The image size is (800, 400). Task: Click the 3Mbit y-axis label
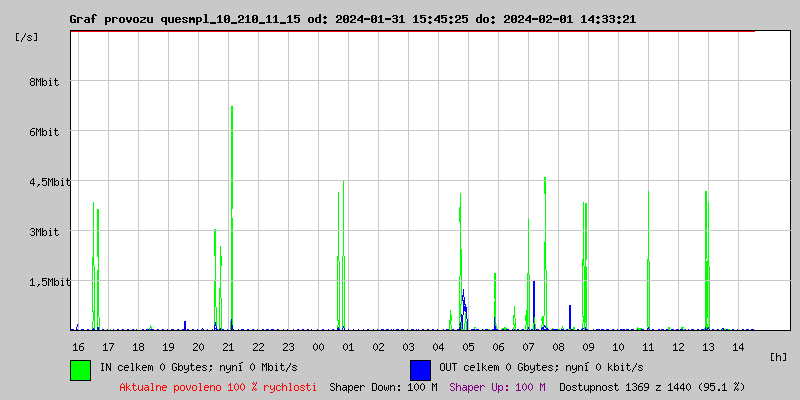[x=44, y=232]
